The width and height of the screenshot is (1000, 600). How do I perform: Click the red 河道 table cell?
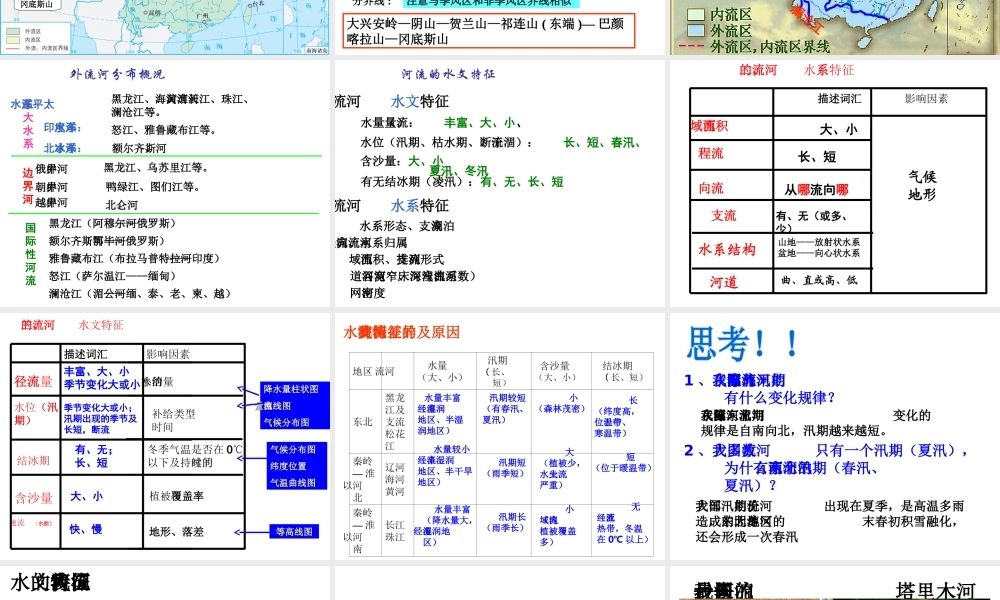tap(724, 282)
